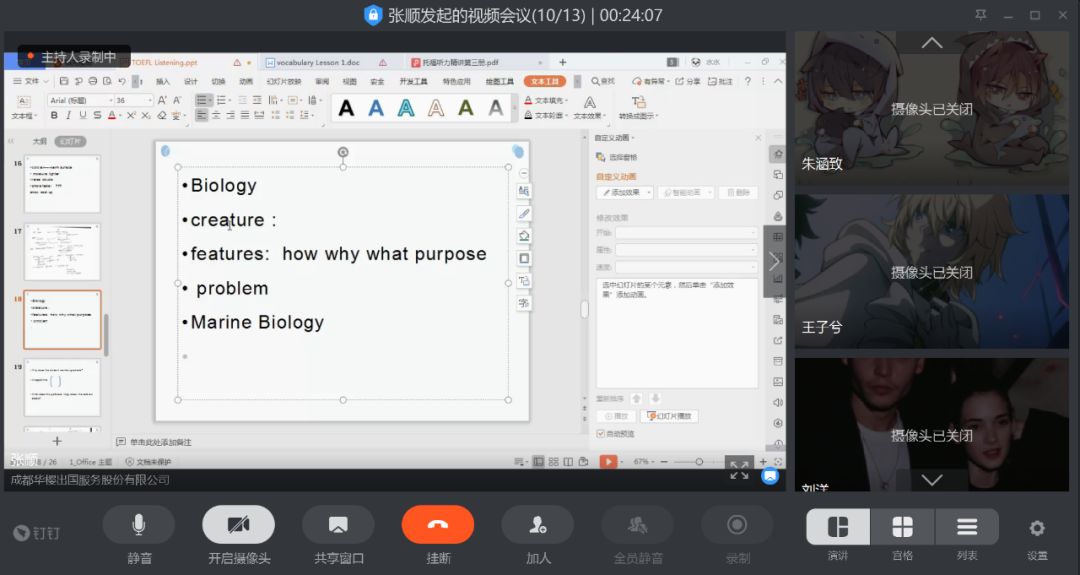1080x575 pixels.
Task: Open 文本效果 text effects dropdown
Action: tap(590, 107)
